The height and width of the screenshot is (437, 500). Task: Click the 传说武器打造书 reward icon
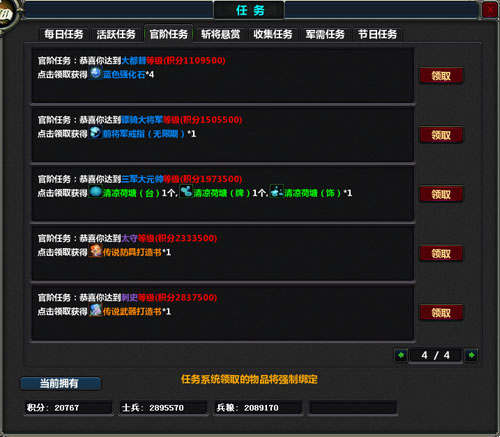[95, 310]
